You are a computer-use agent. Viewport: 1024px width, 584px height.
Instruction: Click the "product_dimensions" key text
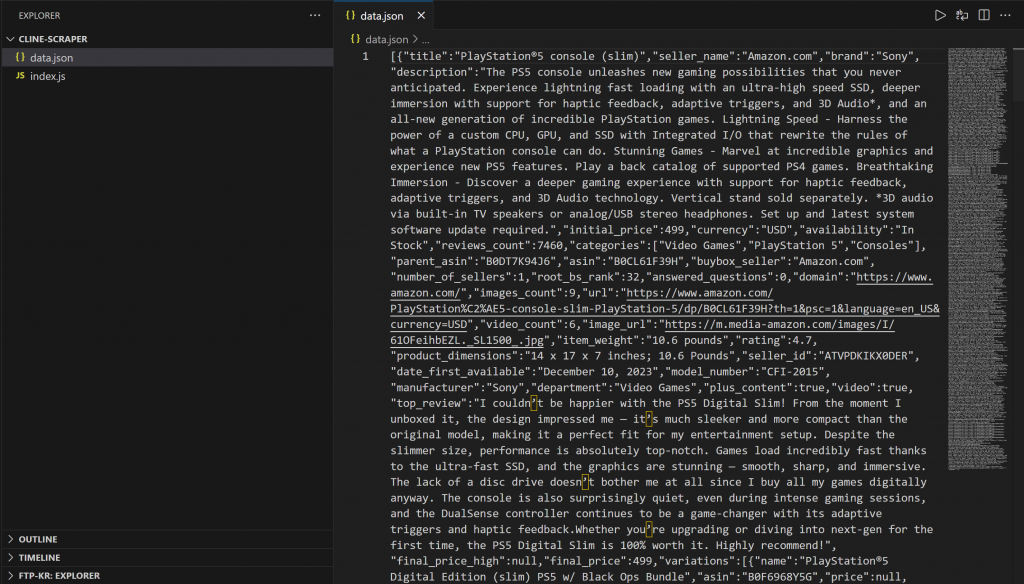(x=454, y=356)
